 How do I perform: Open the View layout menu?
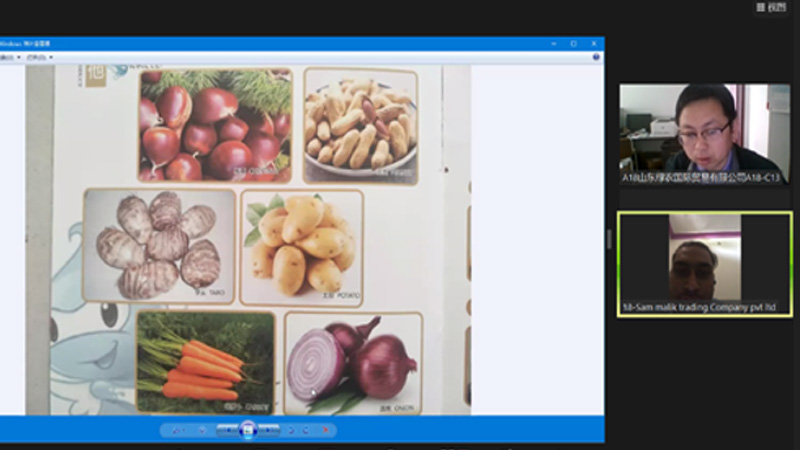[x=769, y=7]
